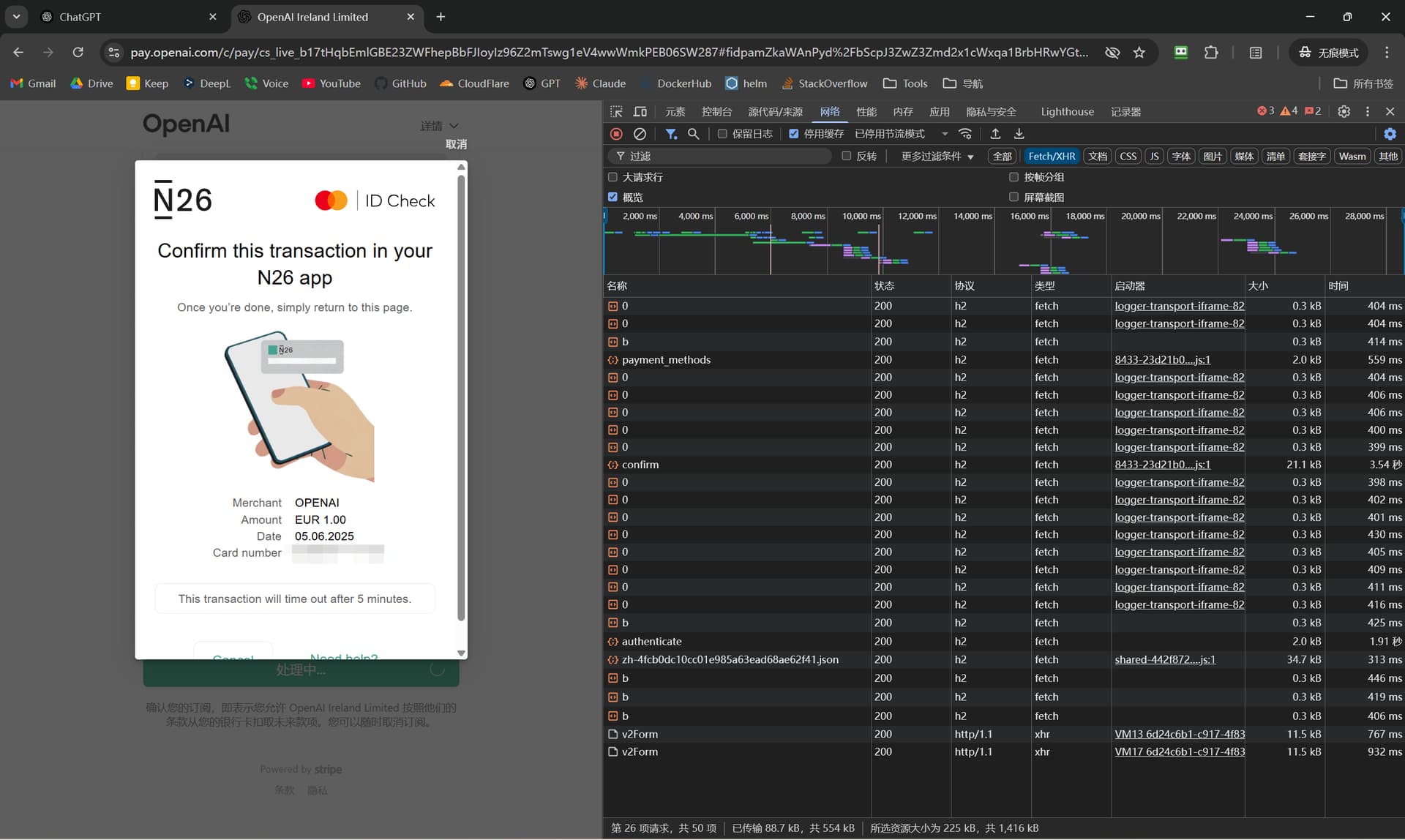Open throttling mode dropdown
Viewport: 1405px width, 840px height.
pos(902,134)
